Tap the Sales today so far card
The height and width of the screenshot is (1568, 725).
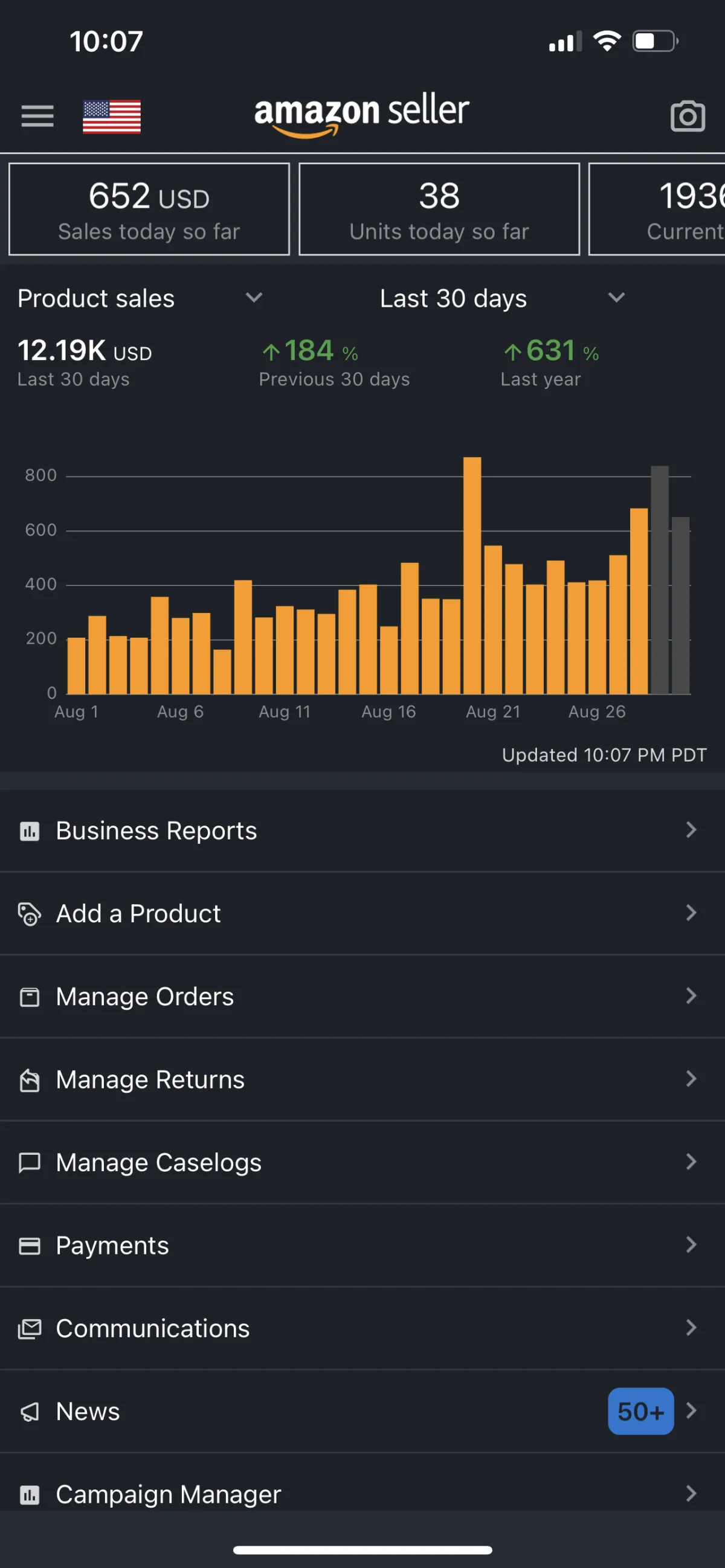tap(149, 209)
